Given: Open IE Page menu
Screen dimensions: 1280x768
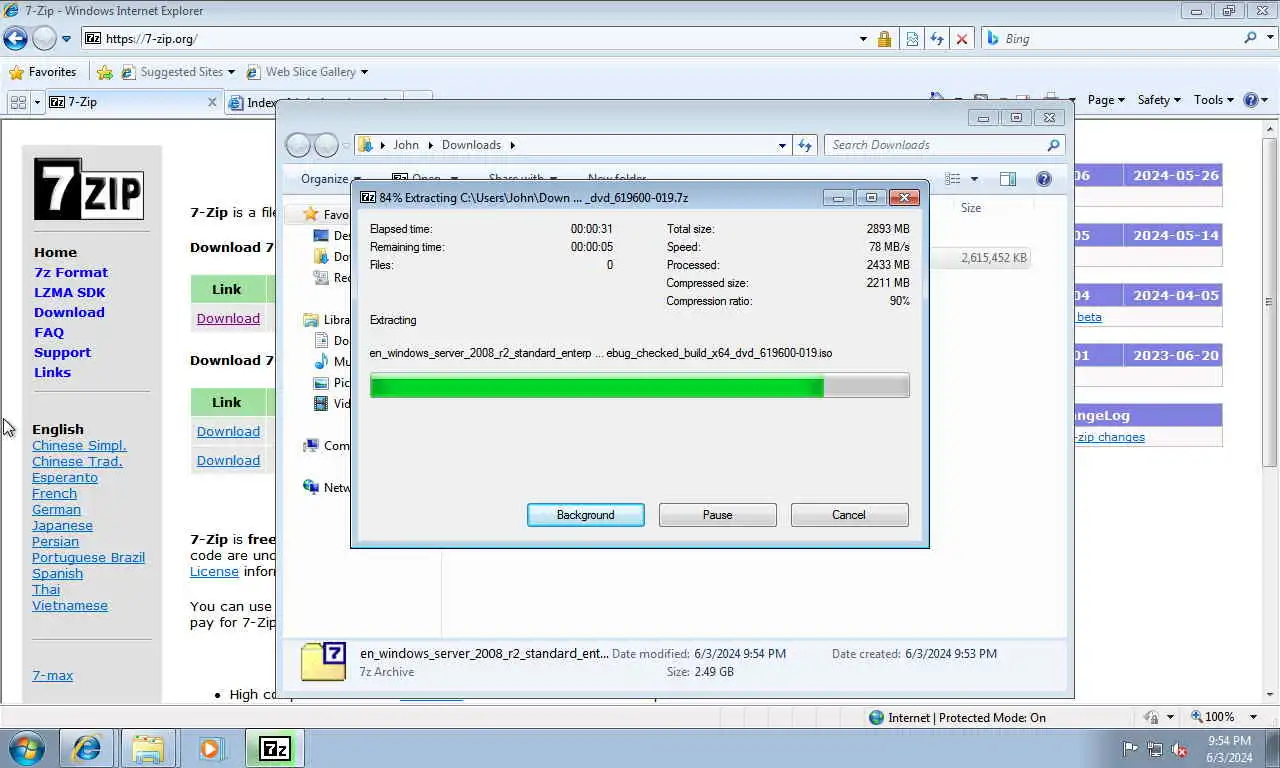Looking at the screenshot, I should tap(1106, 100).
